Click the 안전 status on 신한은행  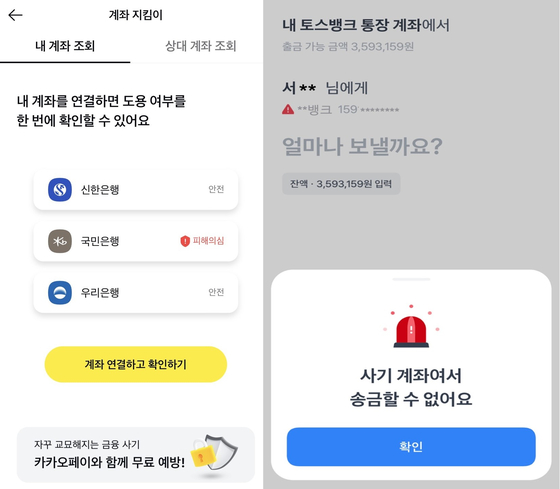click(216, 189)
